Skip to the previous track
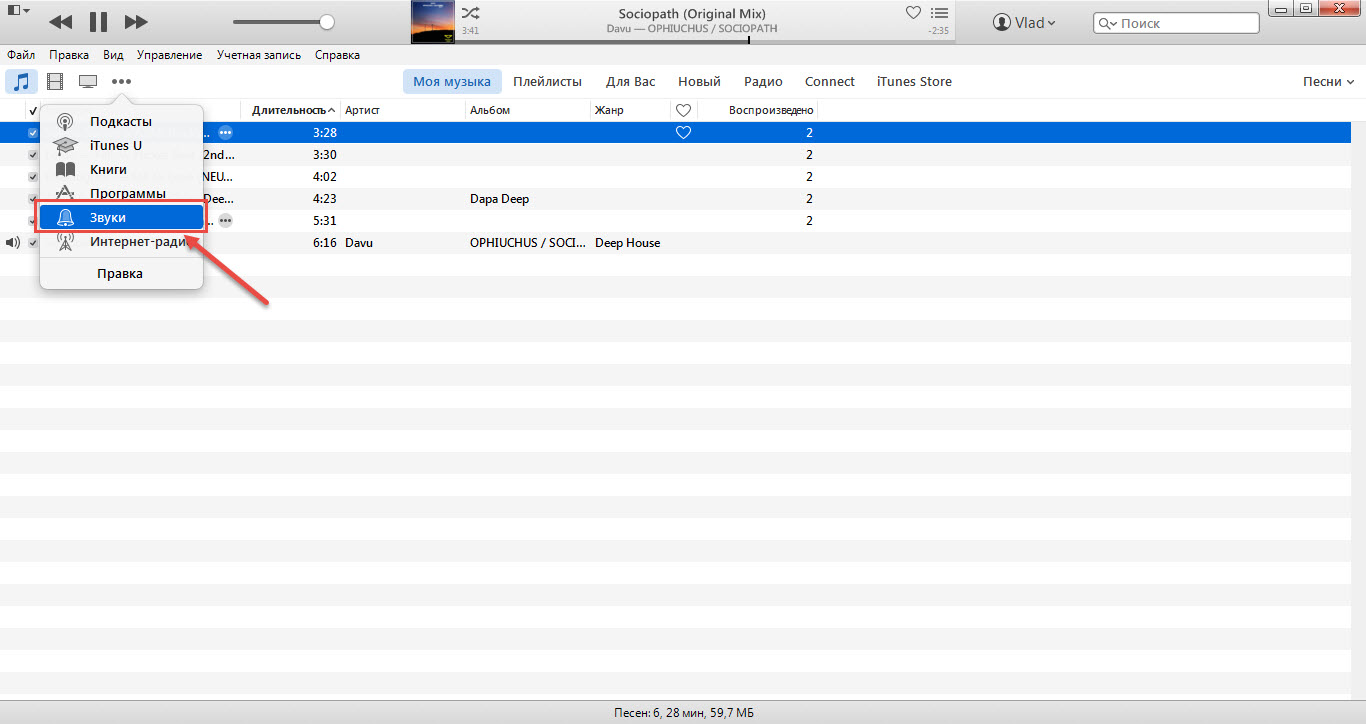 pyautogui.click(x=61, y=21)
